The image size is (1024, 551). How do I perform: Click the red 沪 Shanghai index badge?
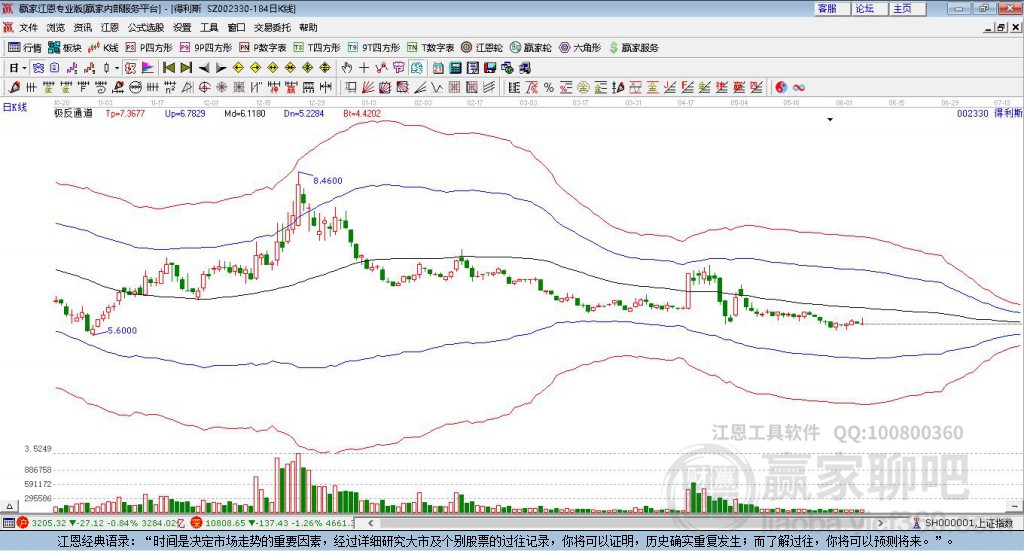22,523
